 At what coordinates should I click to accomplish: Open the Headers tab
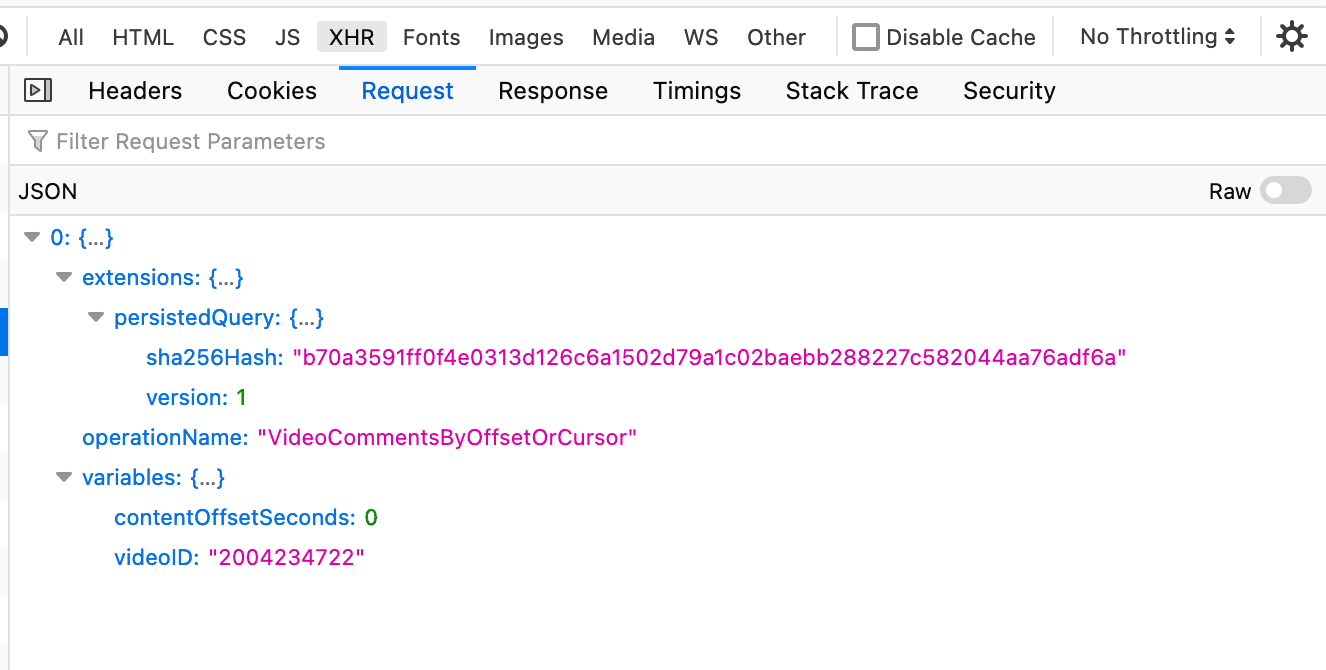135,90
